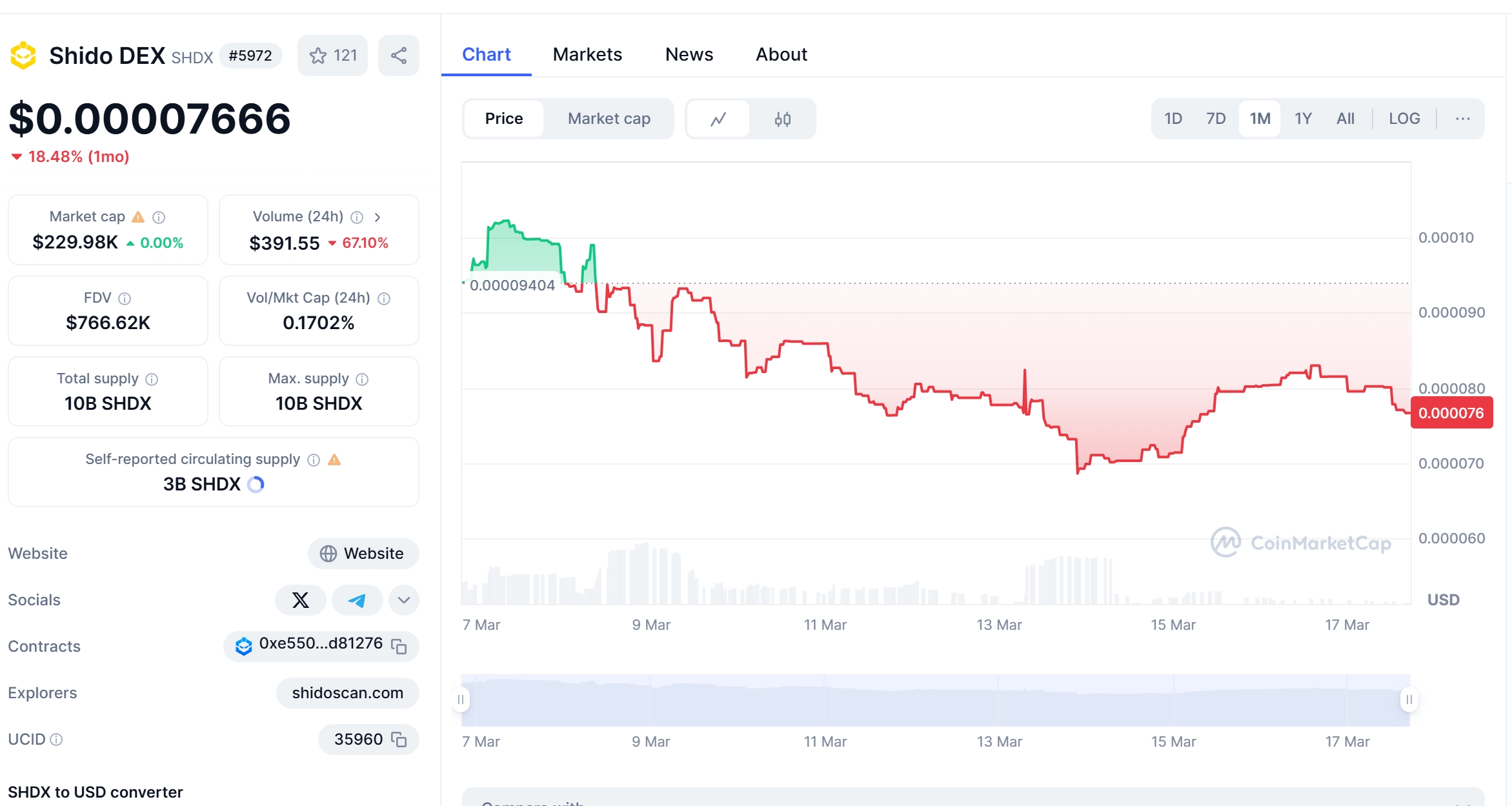Click the Shido DEX coin logo
1512x806 pixels.
coord(23,55)
